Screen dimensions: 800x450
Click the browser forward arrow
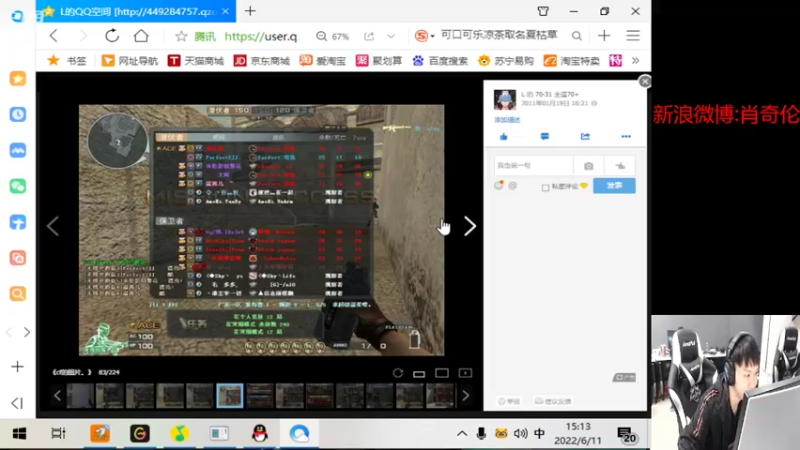(83, 36)
